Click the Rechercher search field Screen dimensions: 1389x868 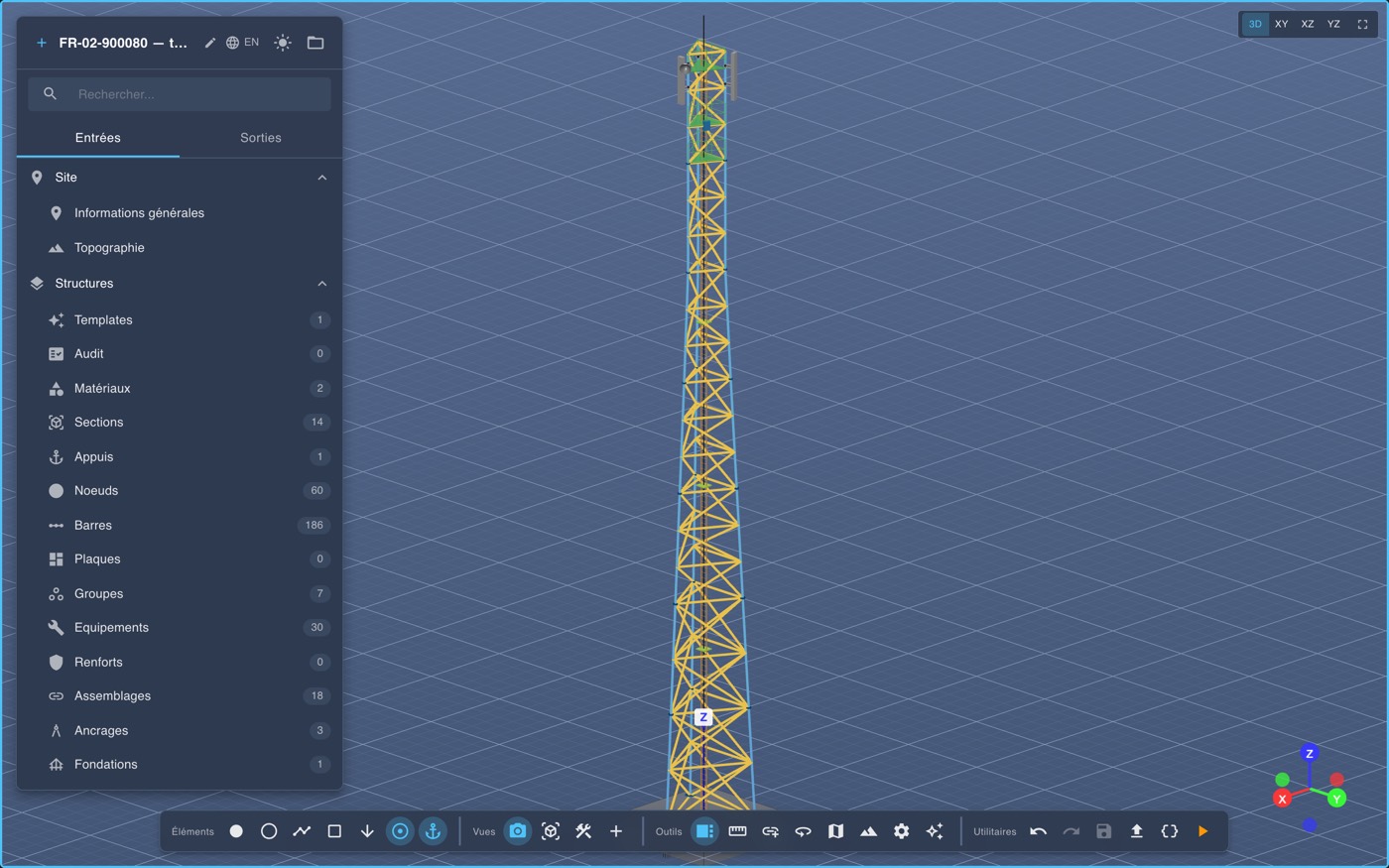pyautogui.click(x=180, y=94)
